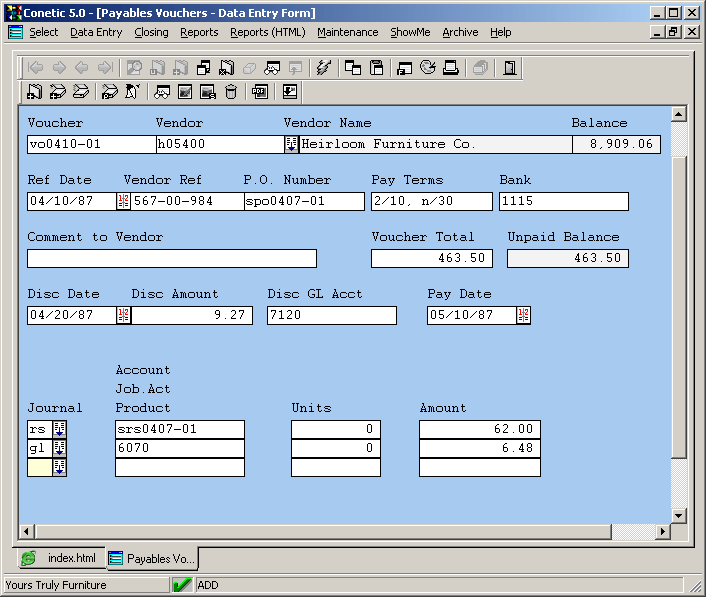Click the PDF export toolbar icon
706x597 pixels.
(x=259, y=92)
